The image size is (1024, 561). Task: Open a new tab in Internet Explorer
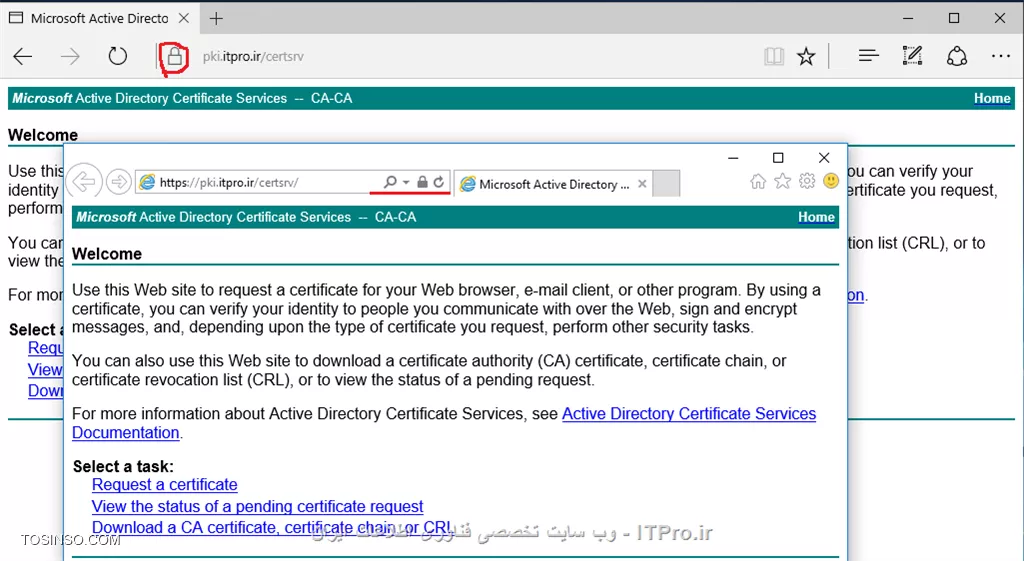(x=666, y=184)
